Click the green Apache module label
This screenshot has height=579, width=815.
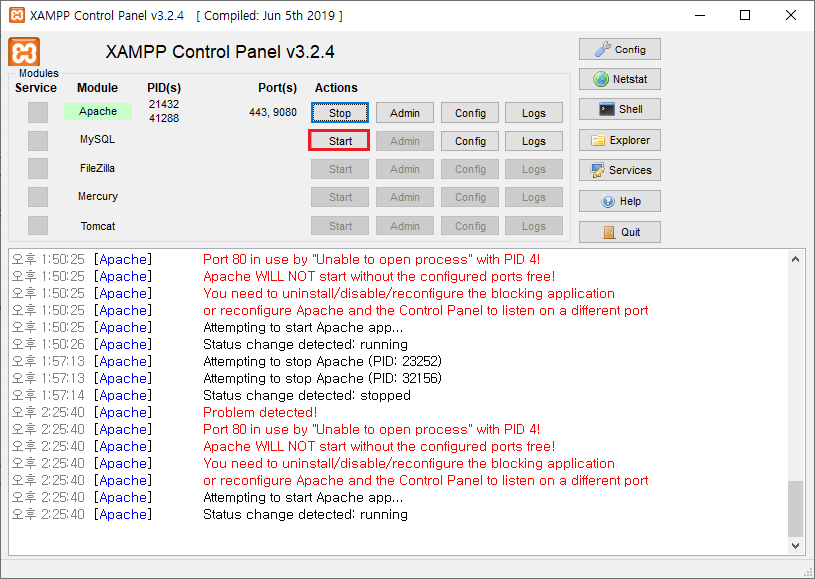tap(98, 111)
